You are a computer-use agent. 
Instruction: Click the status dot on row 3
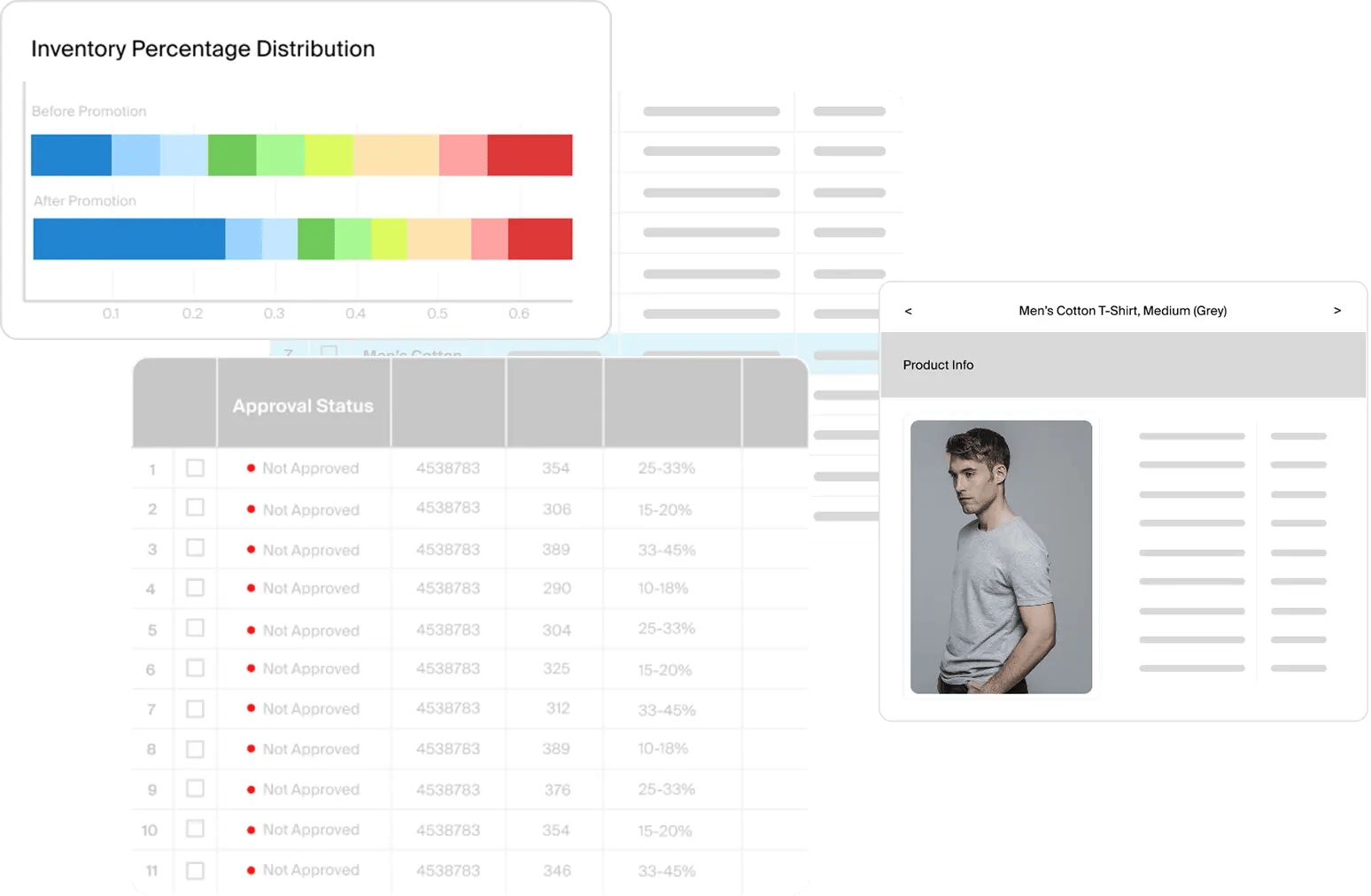pos(252,549)
